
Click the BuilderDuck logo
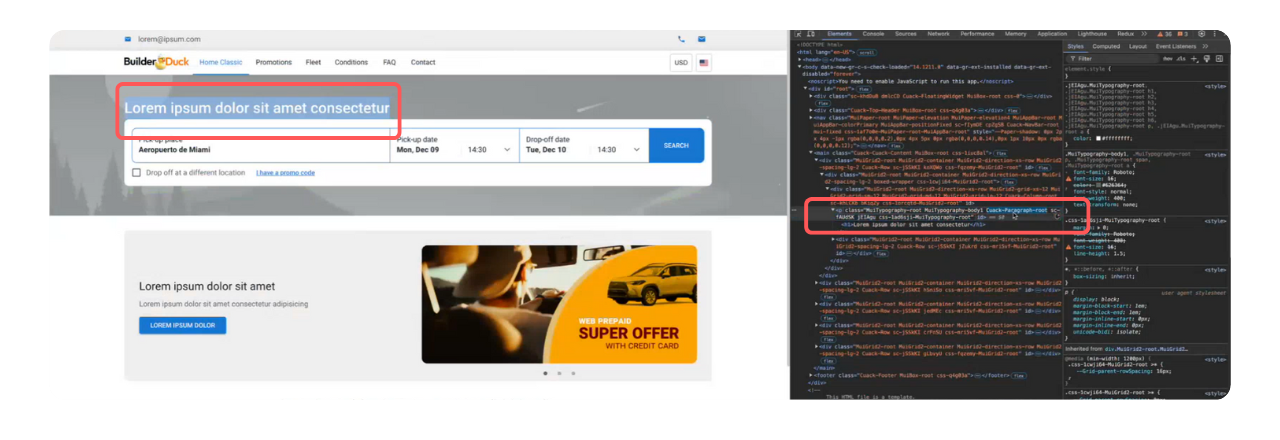[x=156, y=62]
